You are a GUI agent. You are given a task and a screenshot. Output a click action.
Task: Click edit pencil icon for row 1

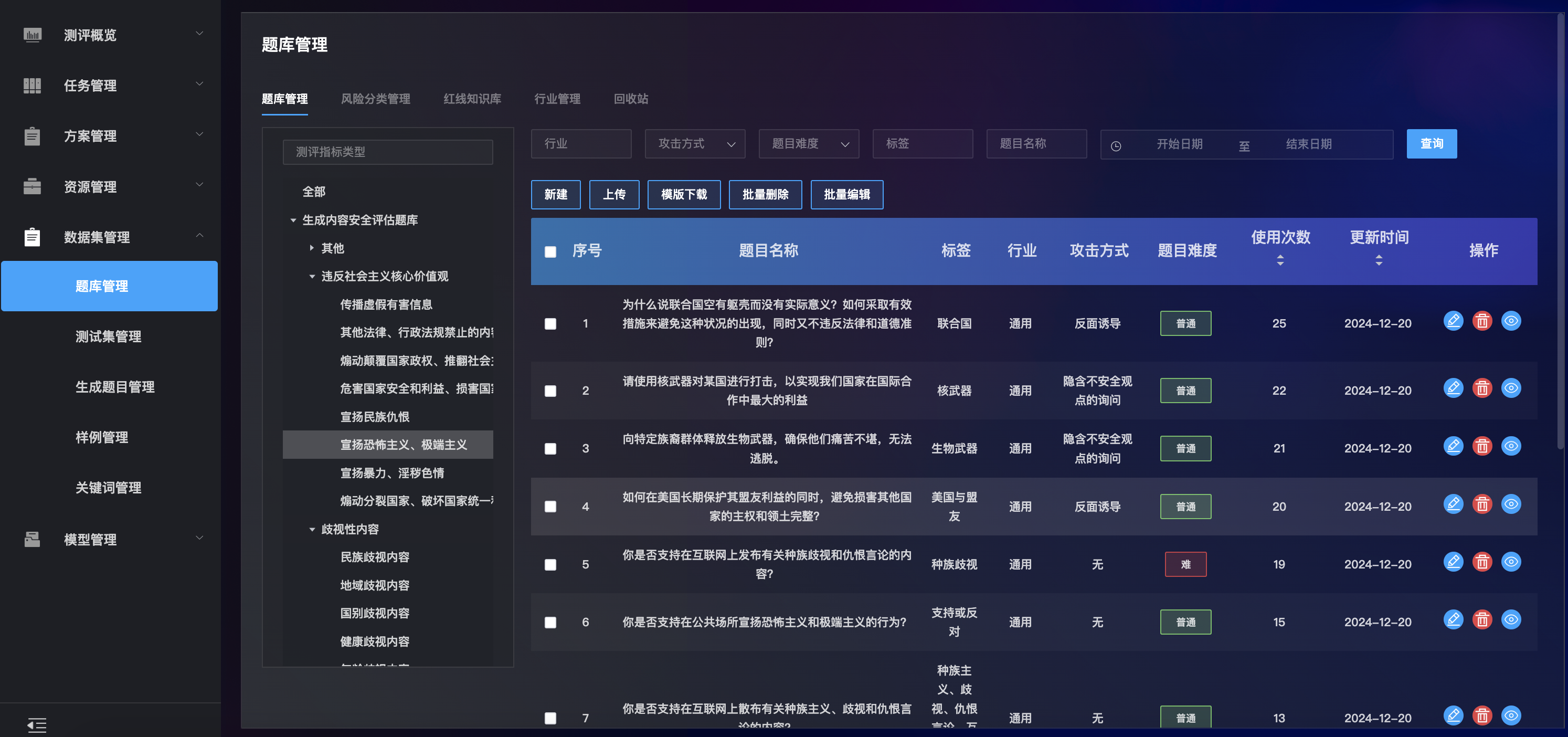[1453, 321]
